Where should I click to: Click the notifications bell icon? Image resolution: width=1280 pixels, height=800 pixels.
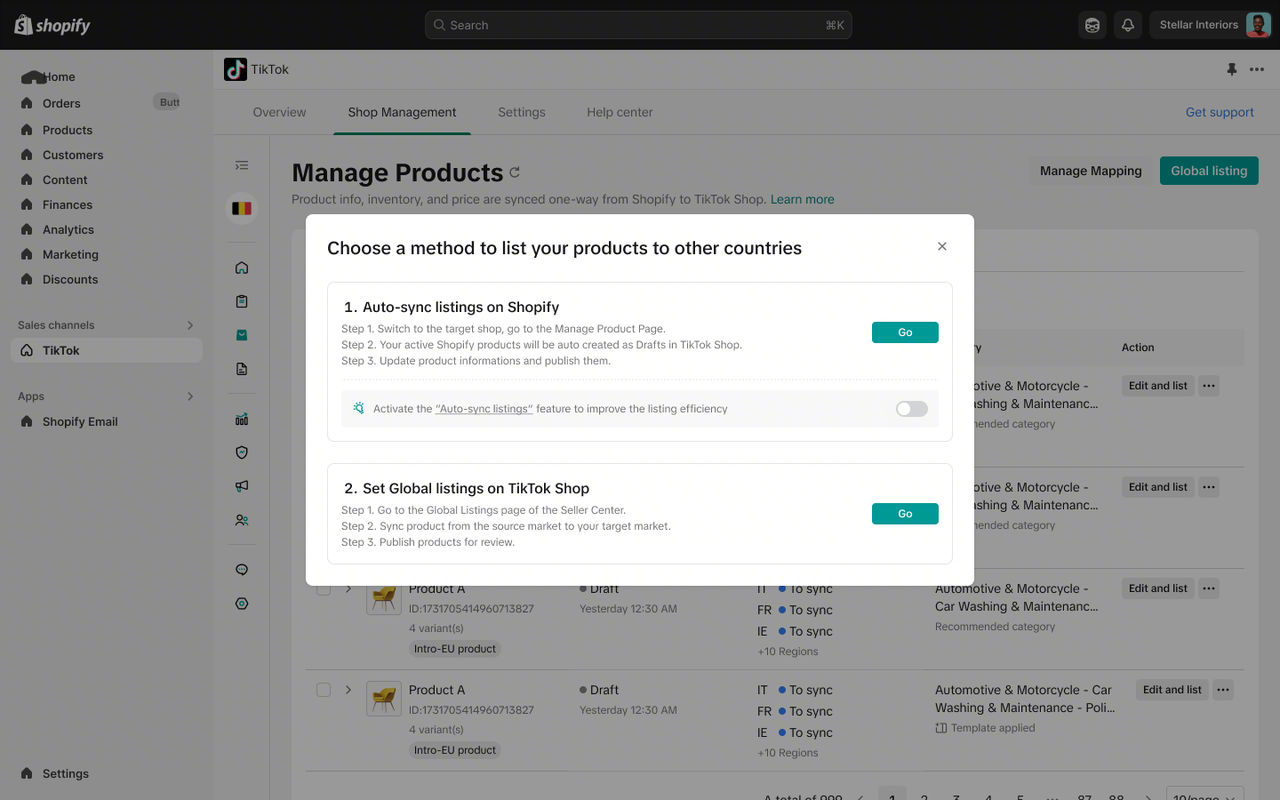point(1128,25)
